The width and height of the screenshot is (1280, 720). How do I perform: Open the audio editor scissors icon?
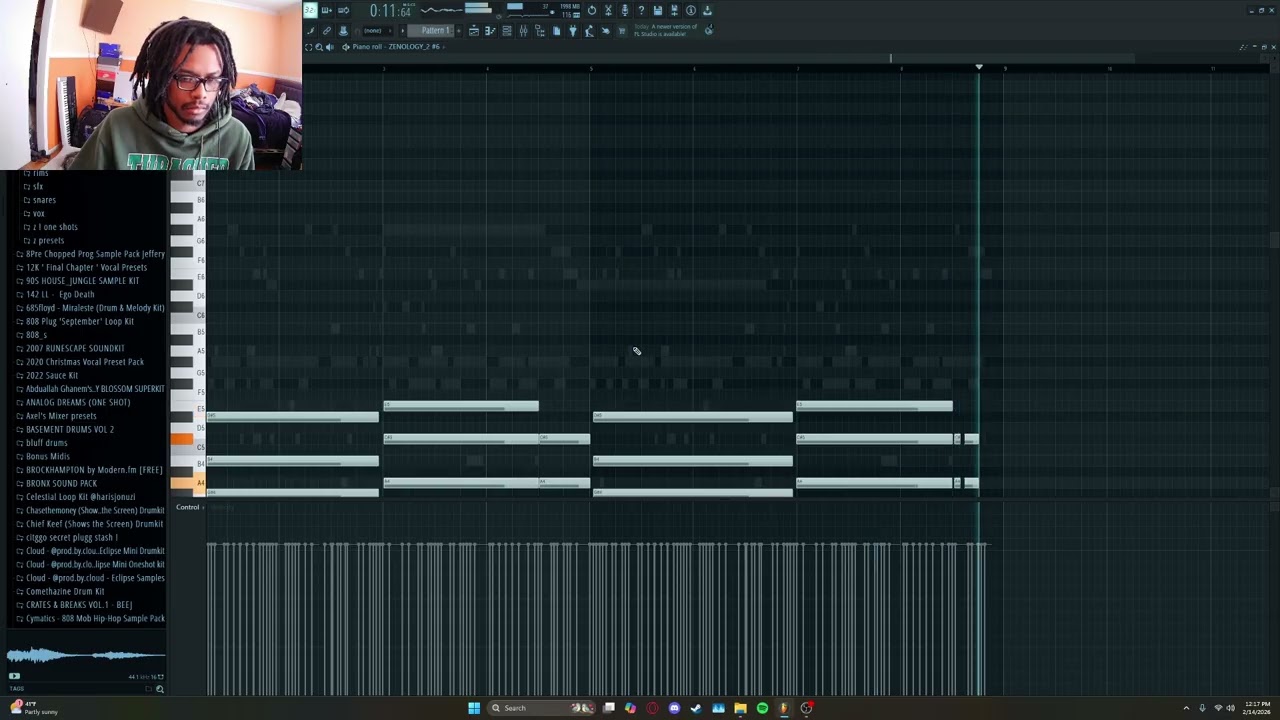[x=608, y=10]
